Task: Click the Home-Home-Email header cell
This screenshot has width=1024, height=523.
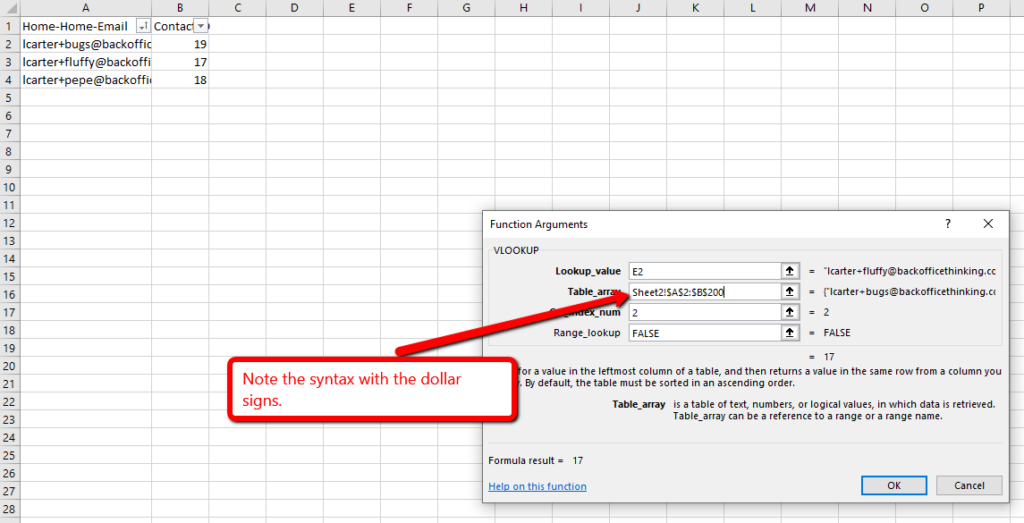Action: click(86, 26)
